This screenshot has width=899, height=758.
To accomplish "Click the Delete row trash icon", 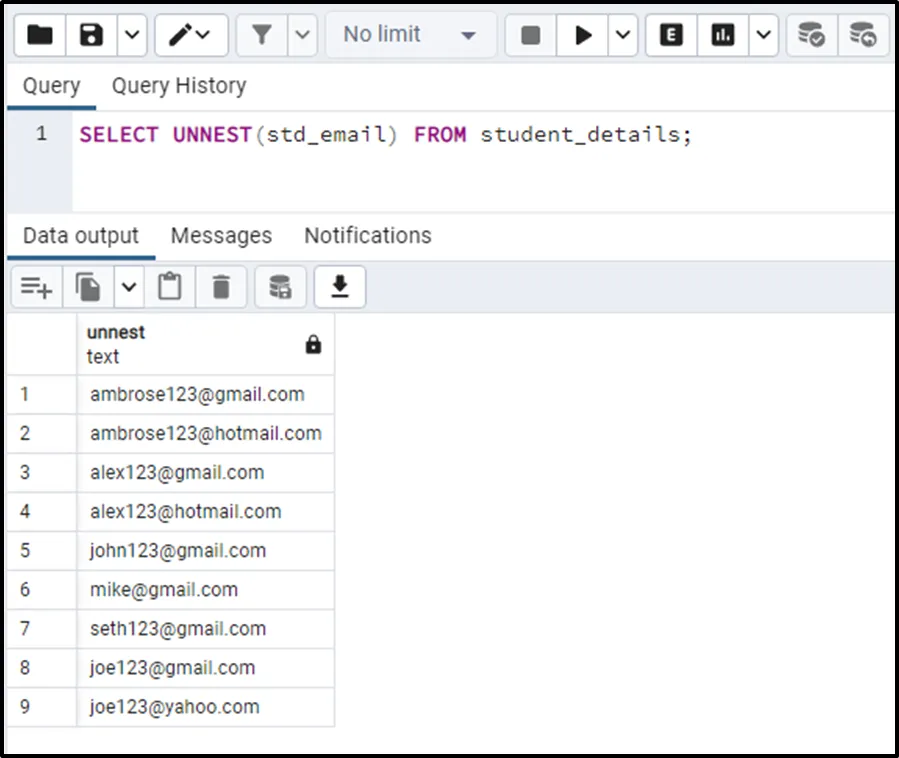I will tap(221, 288).
